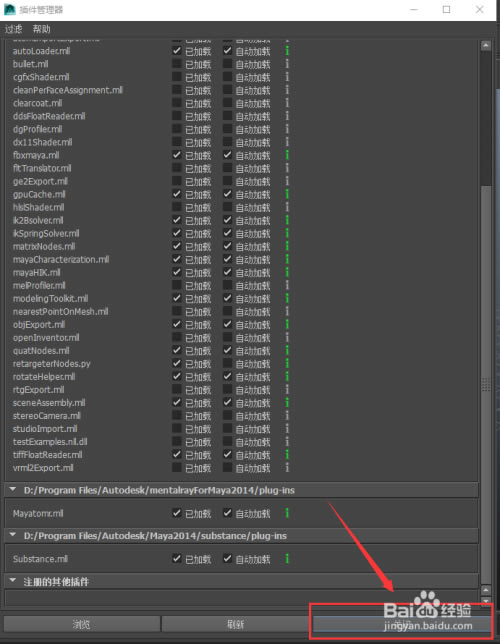
Task: View Substance.mll plugin info
Action: (x=287, y=559)
